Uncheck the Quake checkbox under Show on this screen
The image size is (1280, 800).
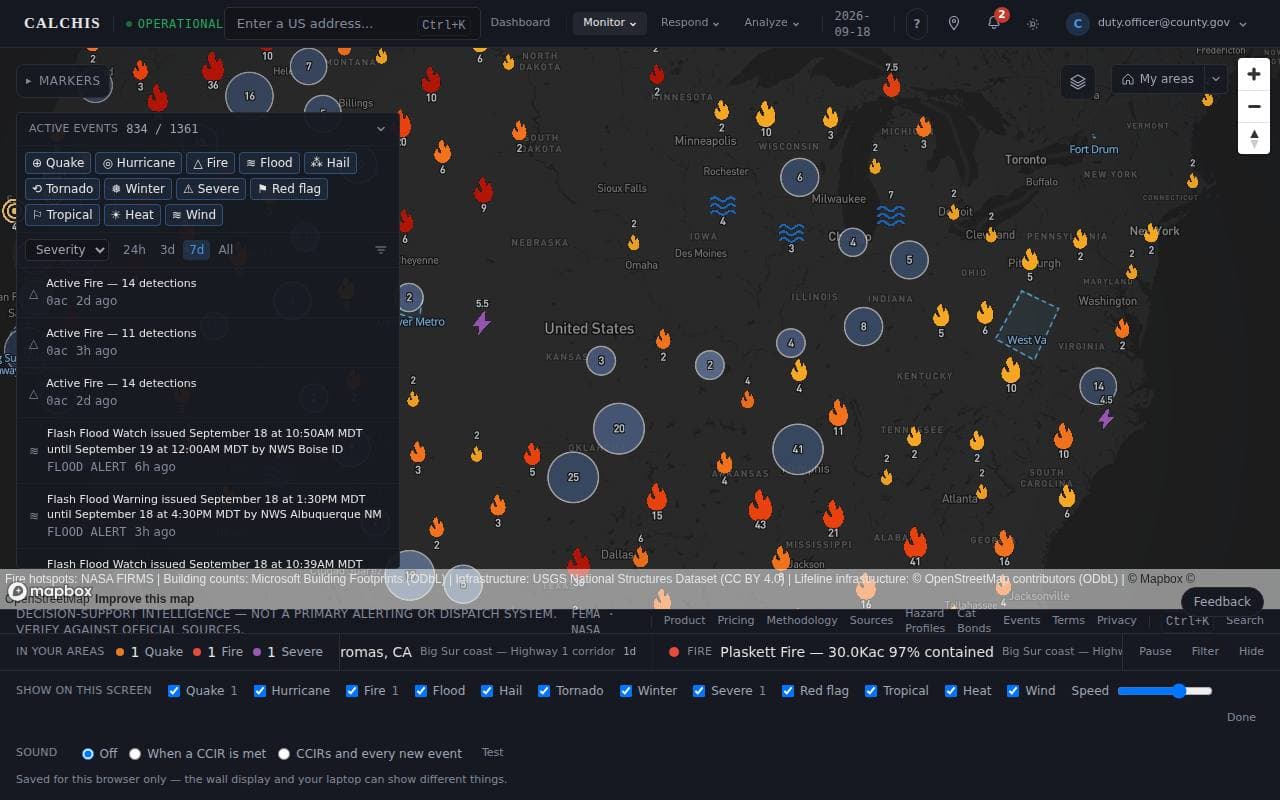(x=174, y=691)
